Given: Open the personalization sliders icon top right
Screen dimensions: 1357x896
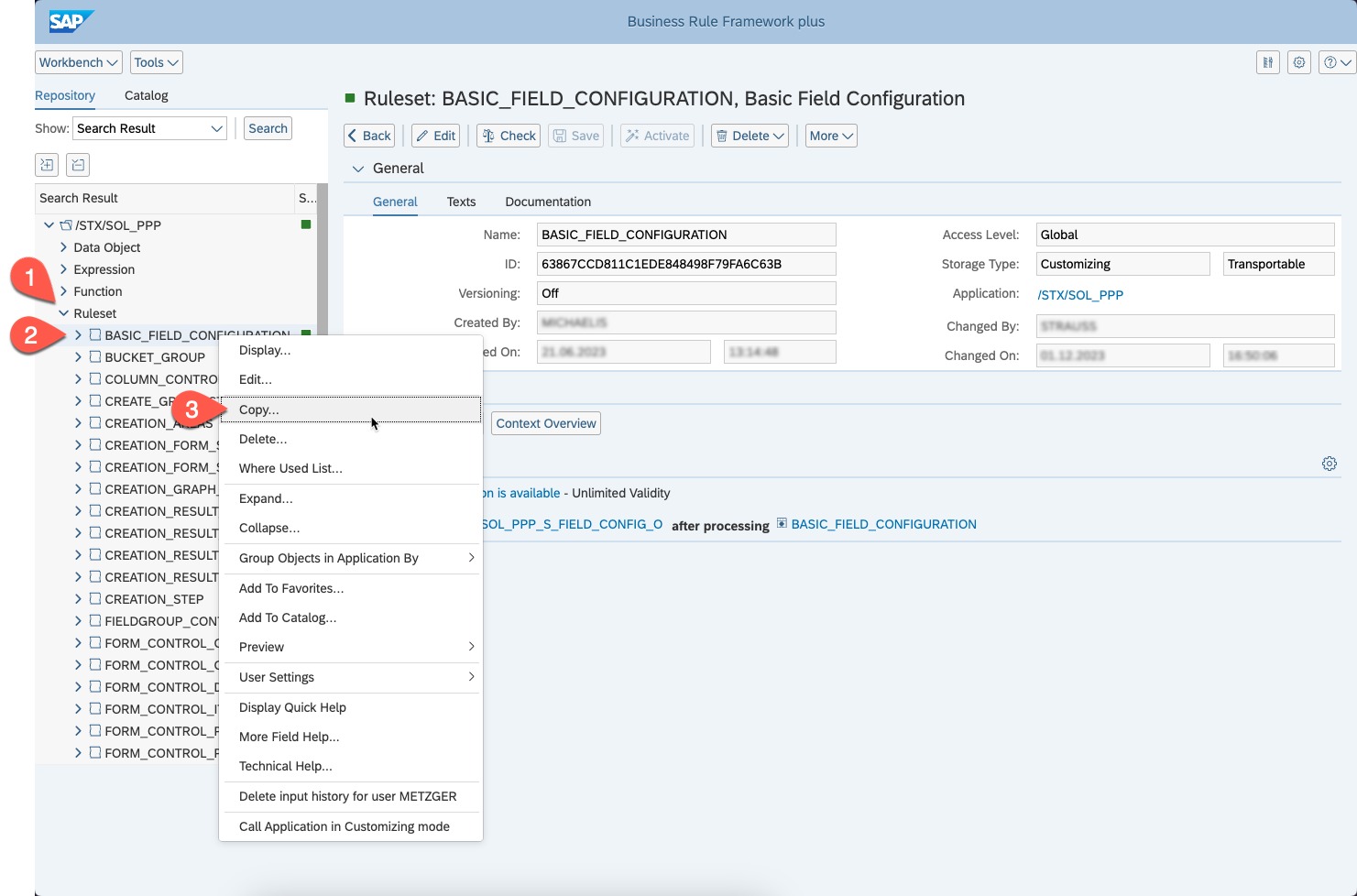Looking at the screenshot, I should [x=1268, y=62].
